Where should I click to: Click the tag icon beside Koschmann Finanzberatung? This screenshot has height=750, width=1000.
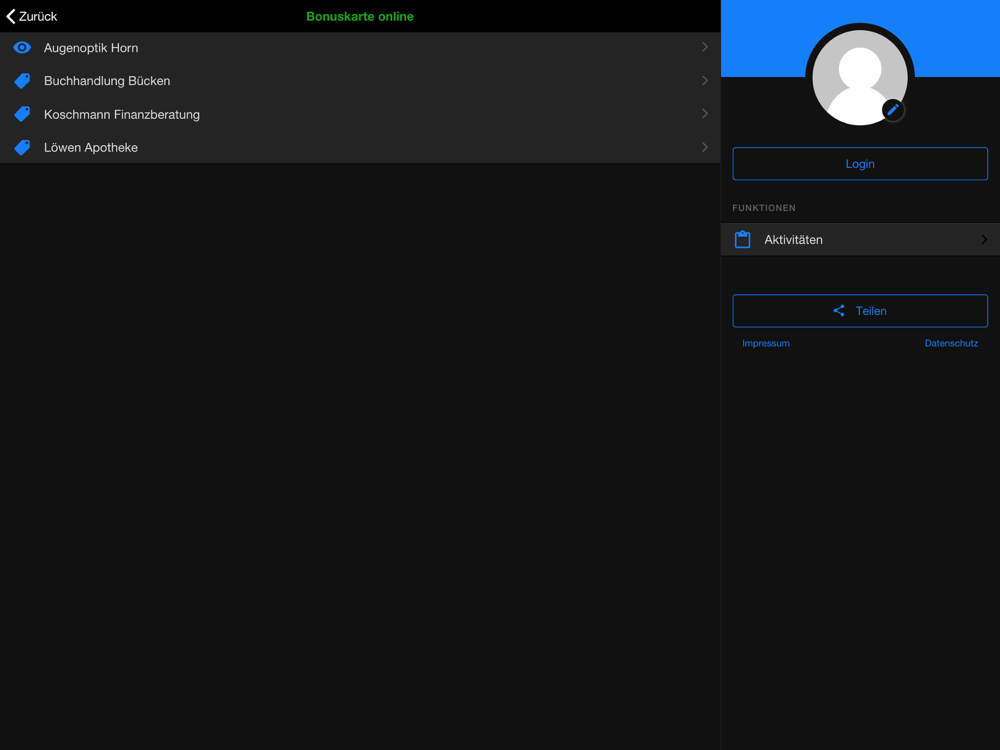click(x=22, y=114)
